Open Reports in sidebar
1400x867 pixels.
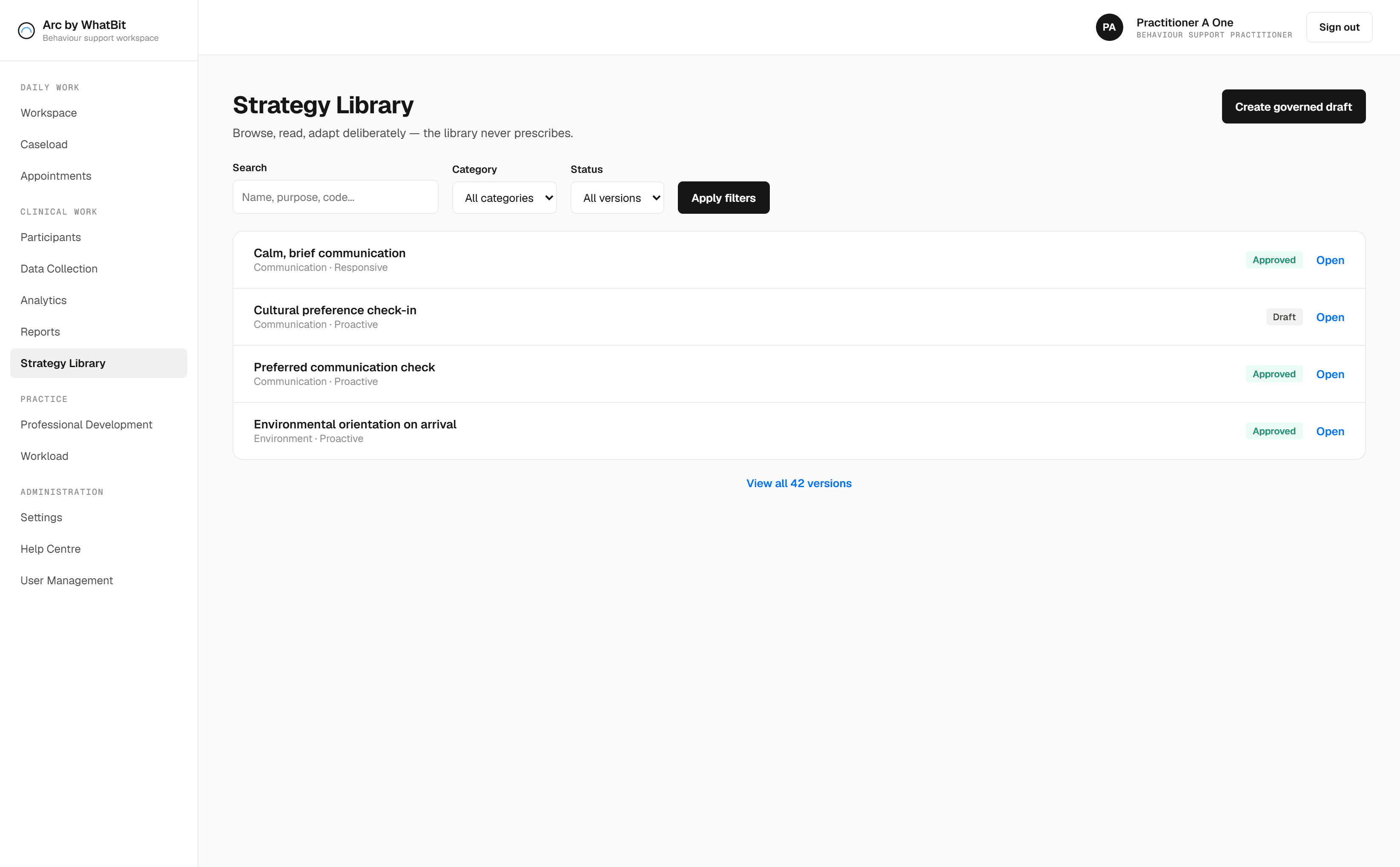point(99,332)
